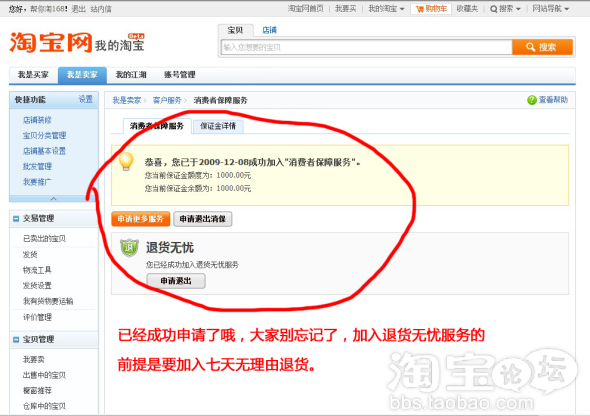Open 批发管理 in sidebar
The width and height of the screenshot is (590, 416).
point(37,166)
